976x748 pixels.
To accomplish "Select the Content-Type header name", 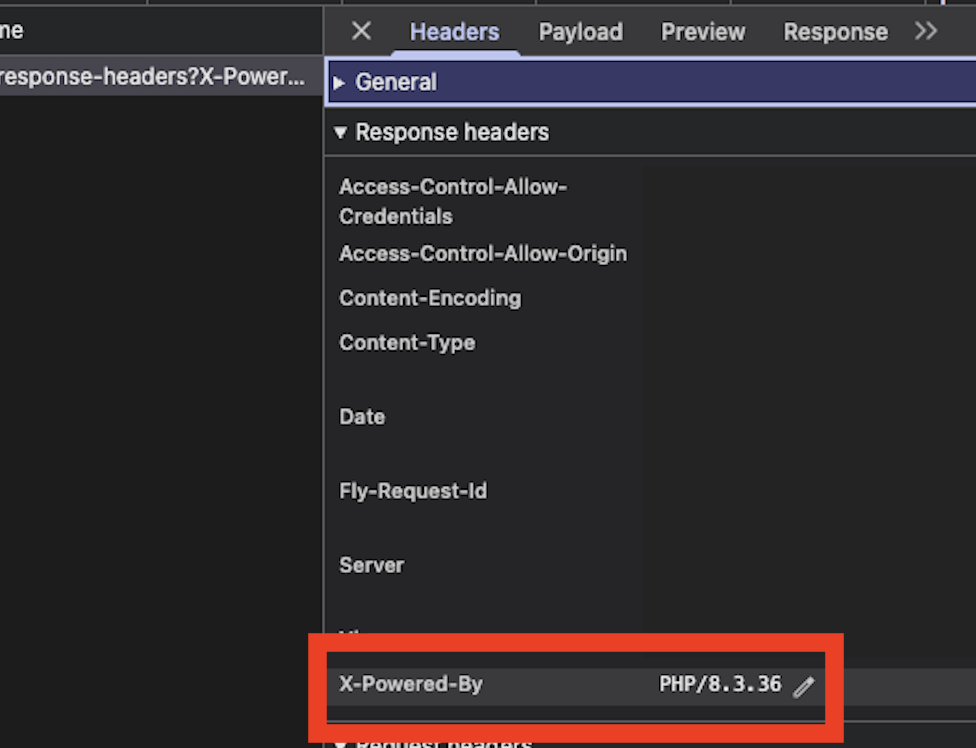I will click(x=407, y=343).
